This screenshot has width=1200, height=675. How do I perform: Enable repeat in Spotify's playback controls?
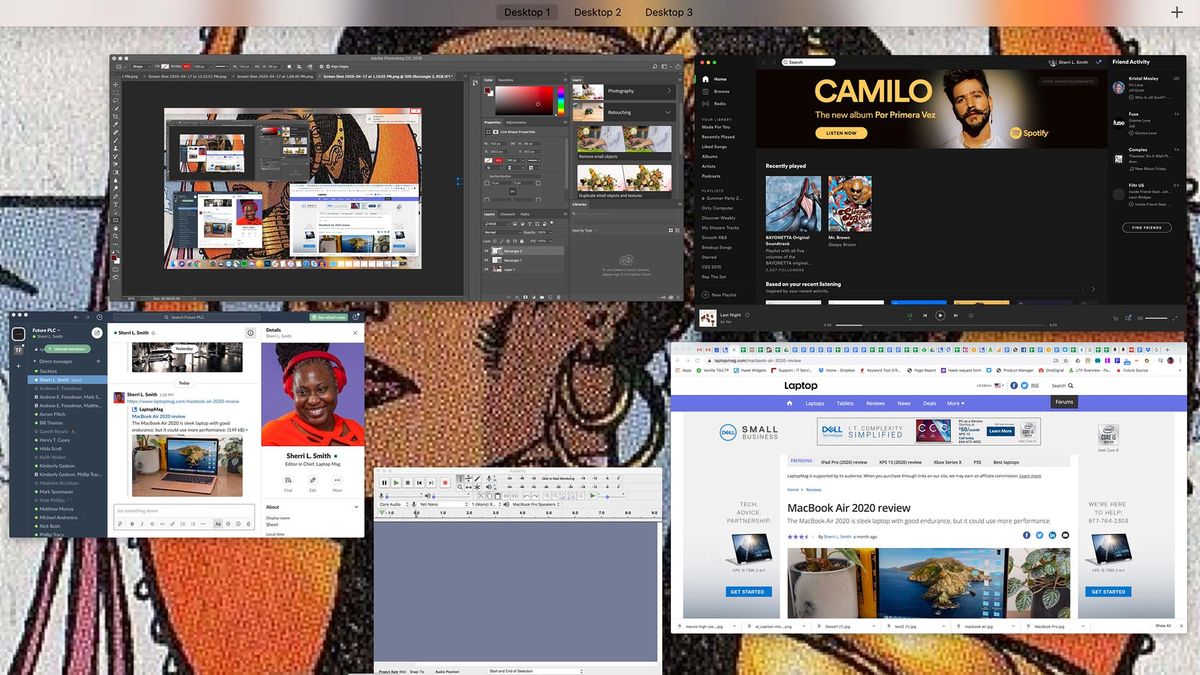(970, 315)
